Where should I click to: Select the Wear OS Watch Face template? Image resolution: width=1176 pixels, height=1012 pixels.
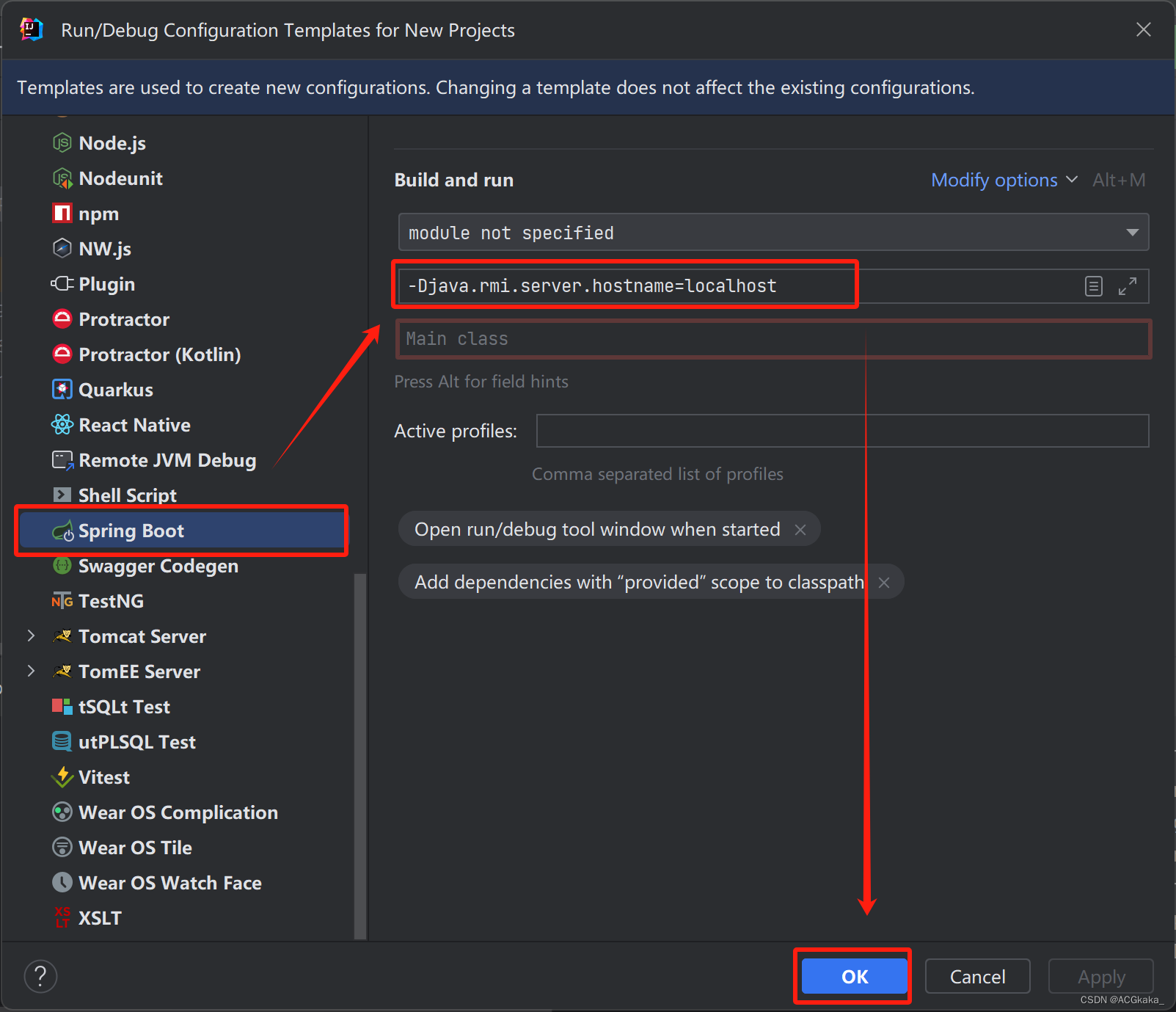pos(182,883)
